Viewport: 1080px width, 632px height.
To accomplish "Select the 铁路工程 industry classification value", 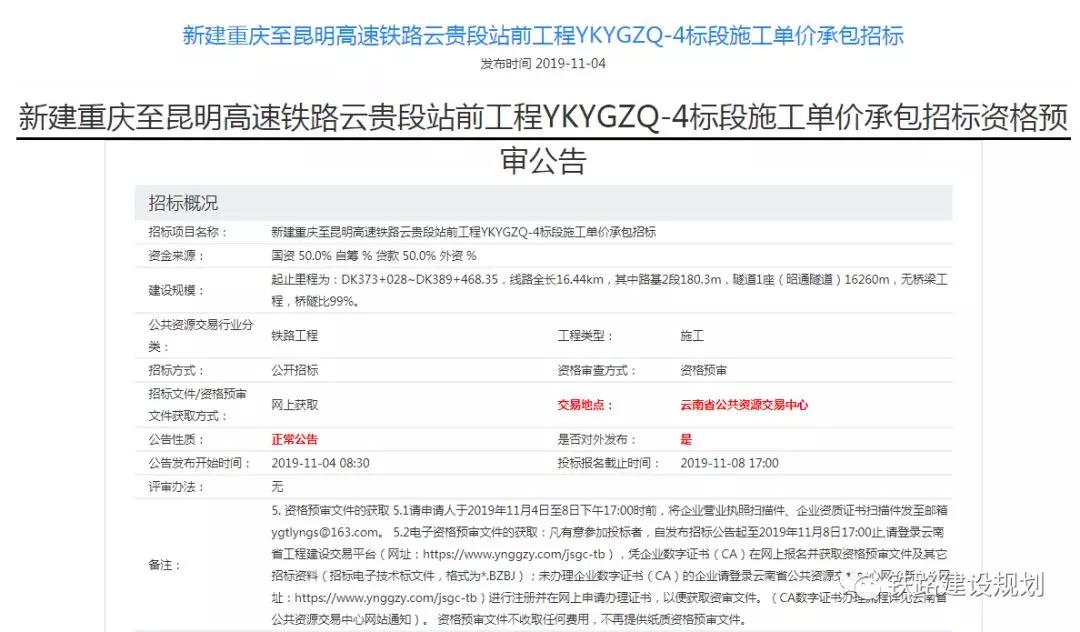I will pos(294,335).
